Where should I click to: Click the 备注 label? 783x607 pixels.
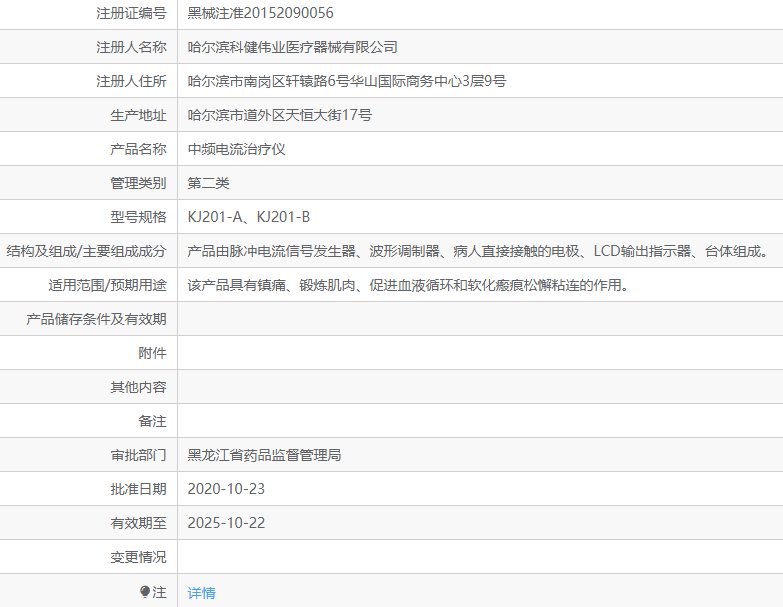152,421
